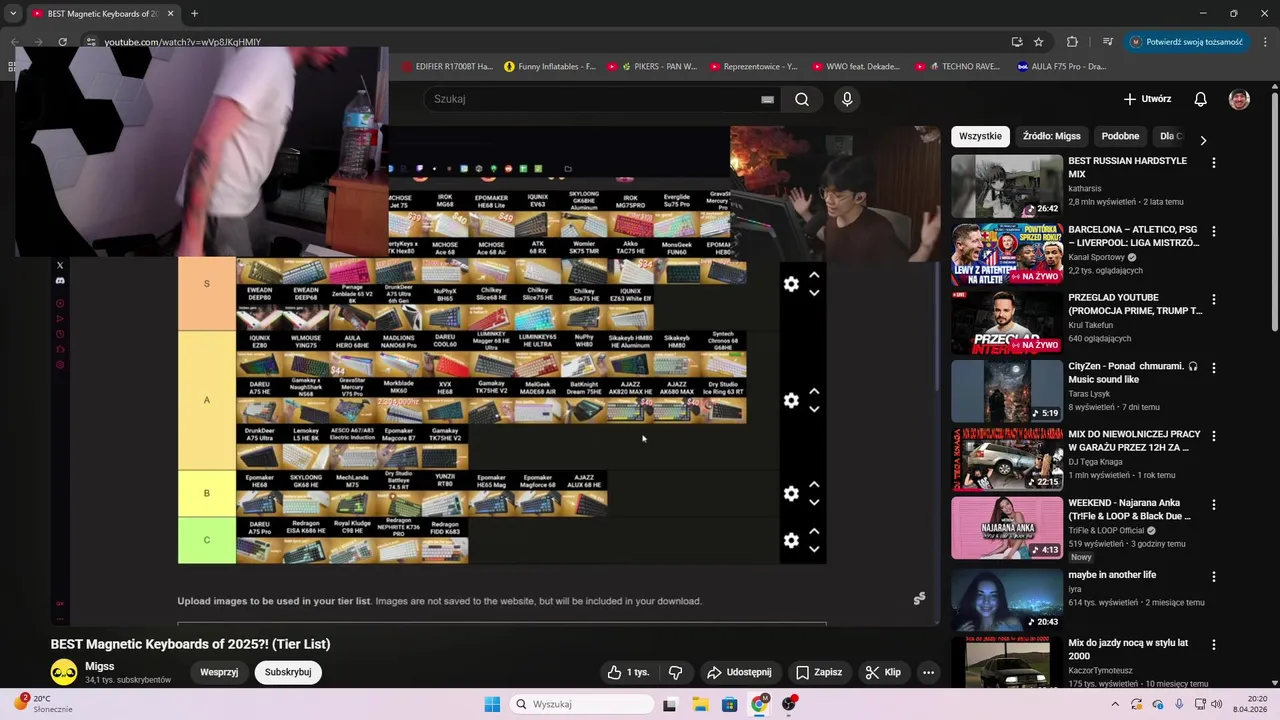Screen dimensions: 1280x720
Task: Open options menu for BEST RUSSIAN HARDSTYLE MIX
Action: point(1214,162)
